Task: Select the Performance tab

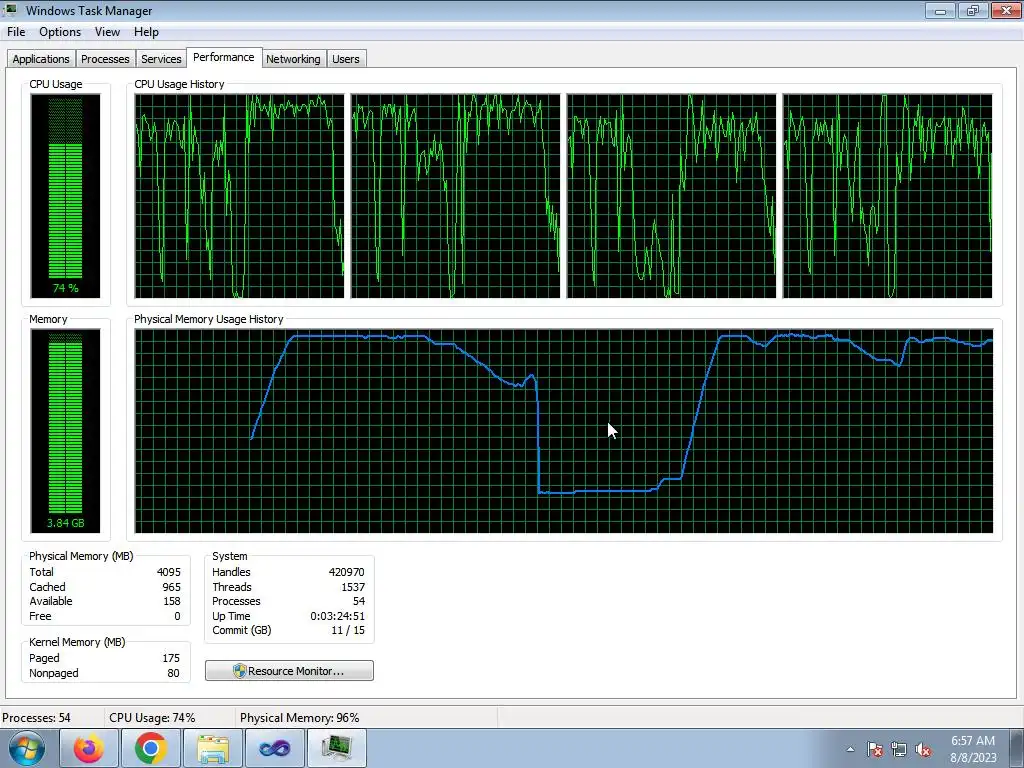Action: pos(224,57)
